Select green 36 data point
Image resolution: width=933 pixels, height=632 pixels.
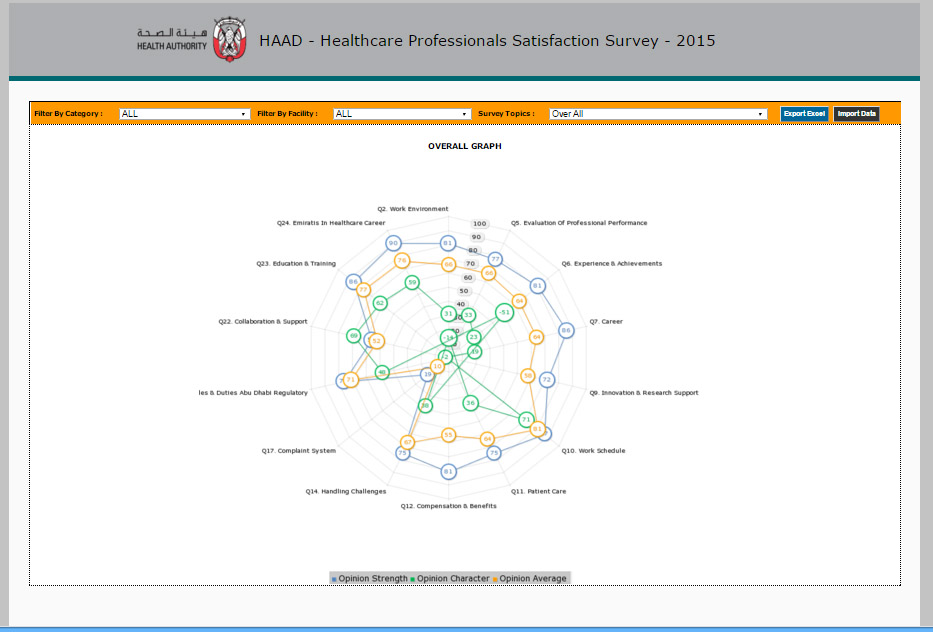pos(470,403)
